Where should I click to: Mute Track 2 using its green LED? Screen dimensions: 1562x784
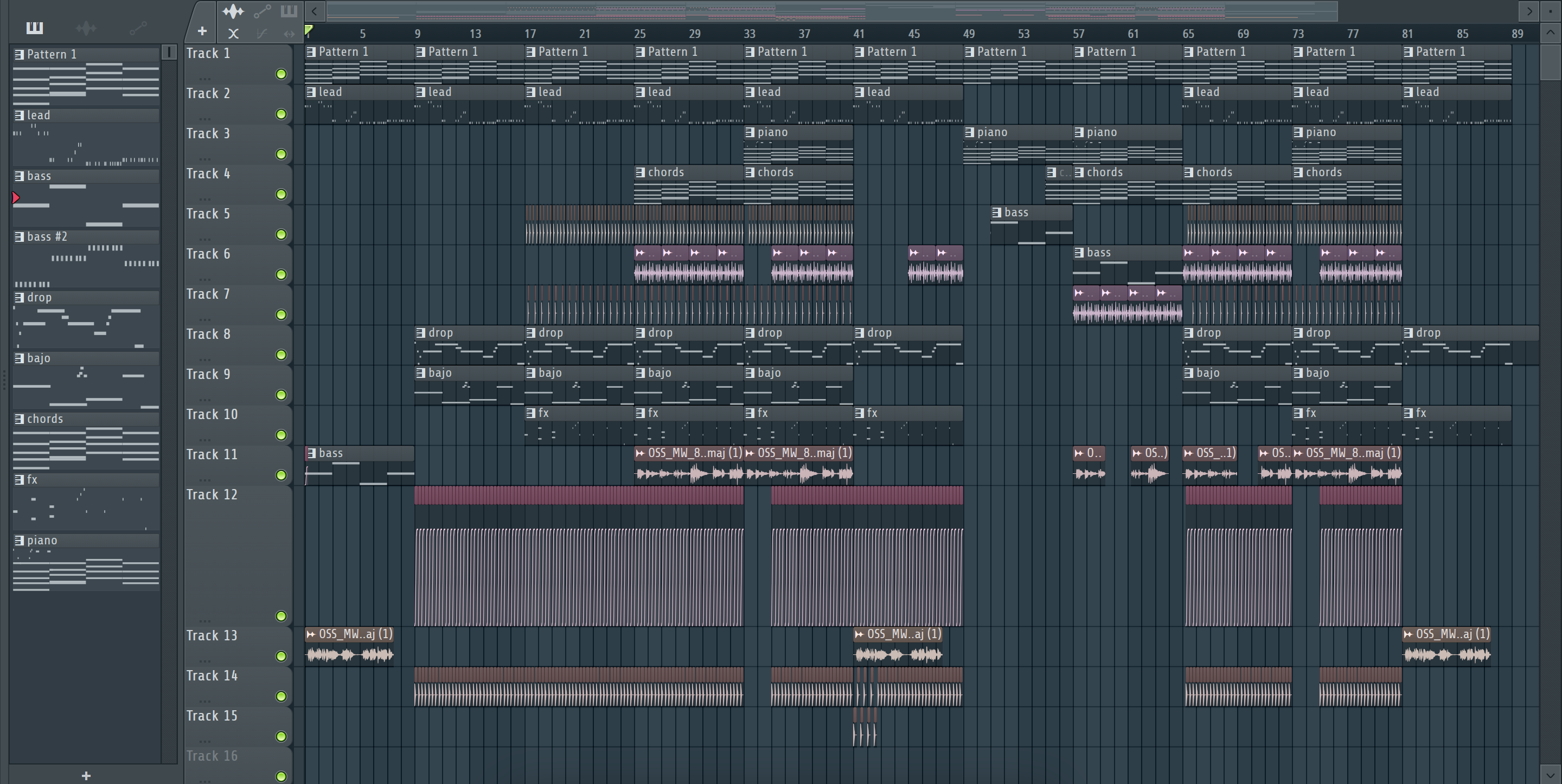(x=281, y=114)
